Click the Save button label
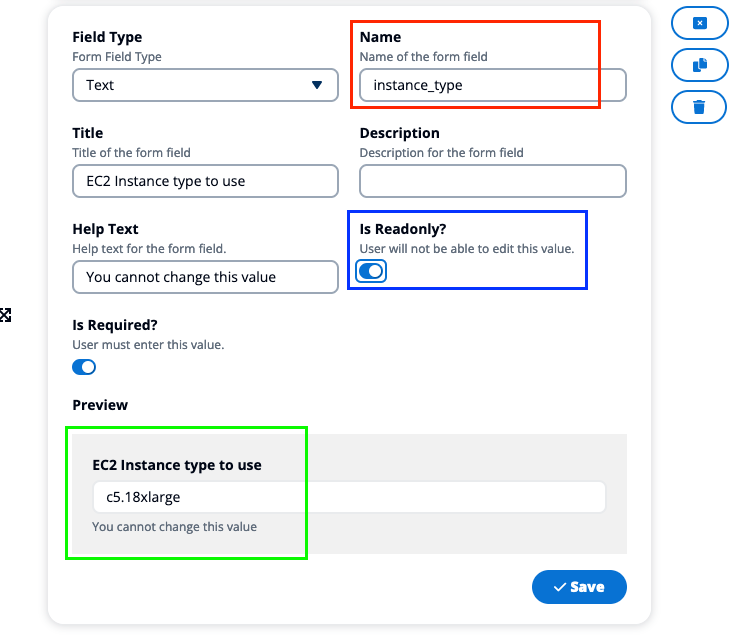This screenshot has height=636, width=747. tap(587, 587)
